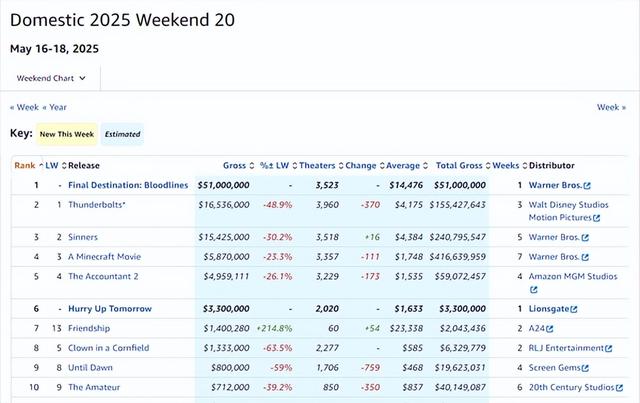Click external link icon next to A24
640x403 pixels.
(x=550, y=329)
